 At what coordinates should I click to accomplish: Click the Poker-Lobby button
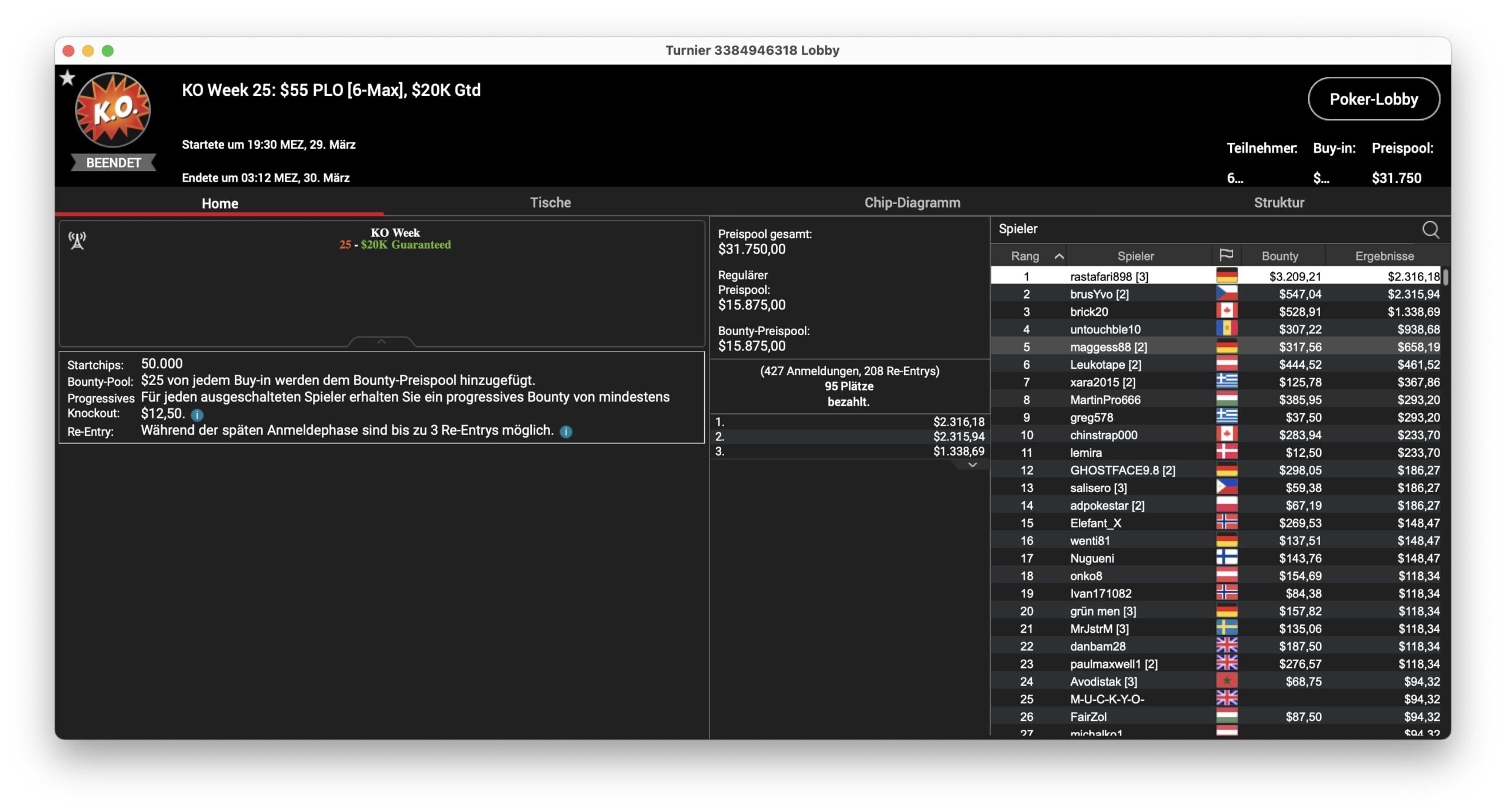pos(1373,99)
